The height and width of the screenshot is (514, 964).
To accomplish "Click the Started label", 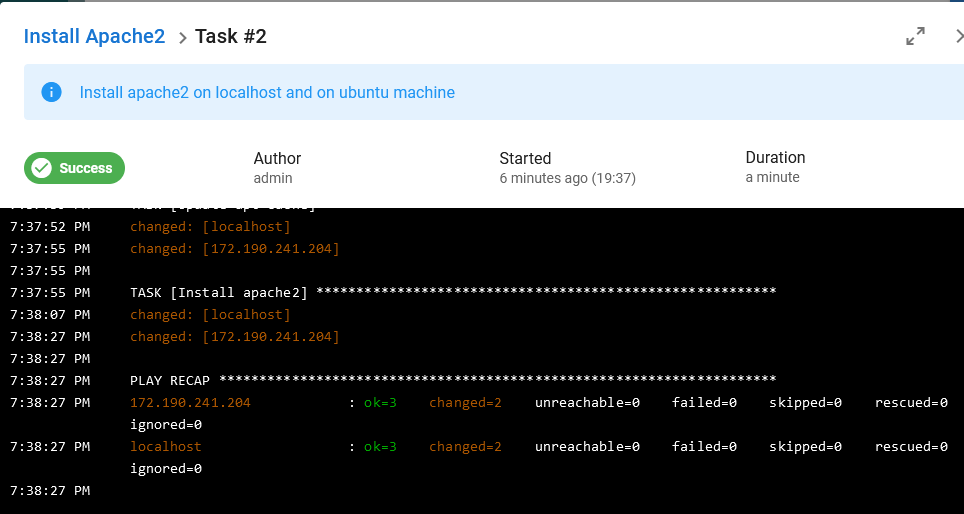I will pos(525,159).
